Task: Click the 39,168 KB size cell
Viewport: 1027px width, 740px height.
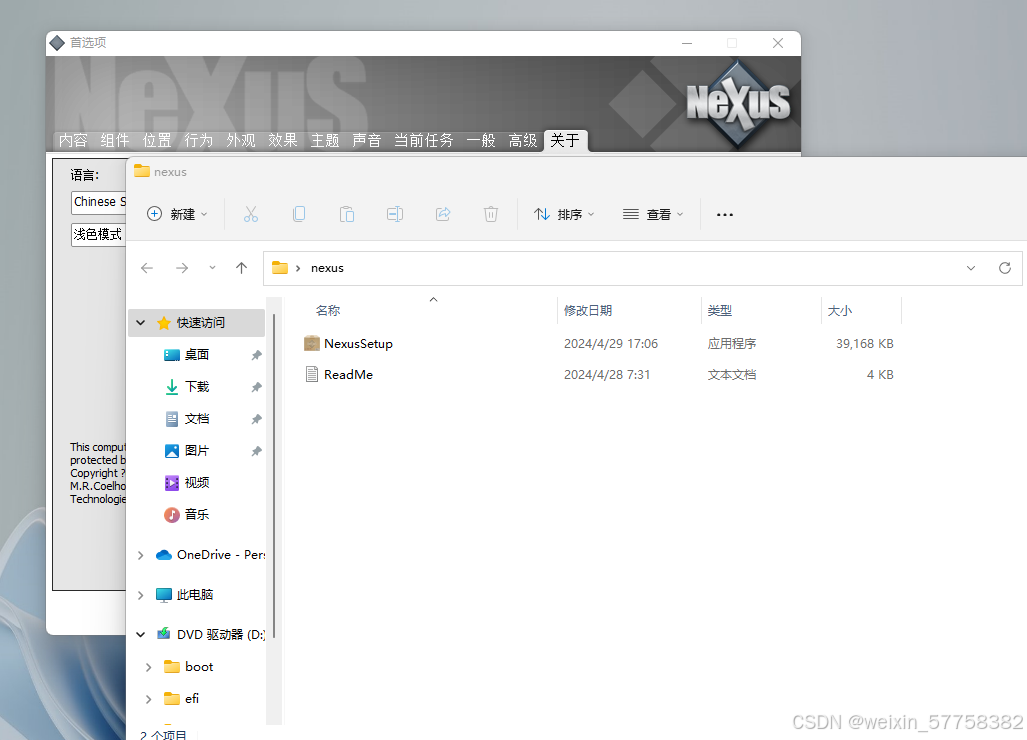Action: [865, 343]
